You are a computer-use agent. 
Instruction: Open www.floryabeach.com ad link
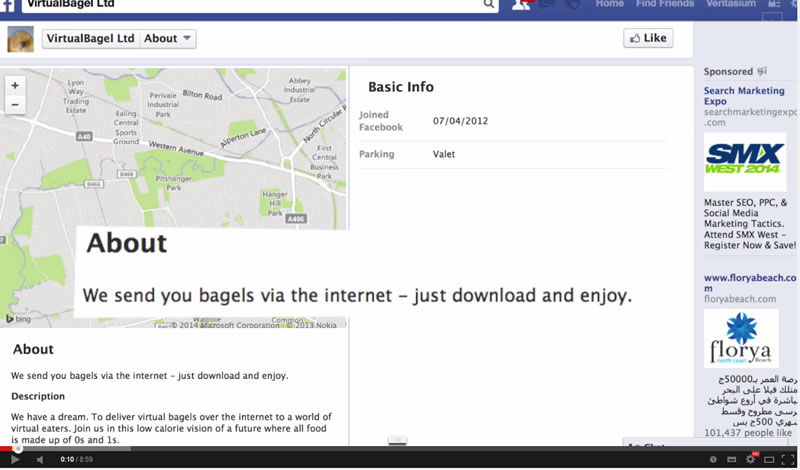click(749, 283)
